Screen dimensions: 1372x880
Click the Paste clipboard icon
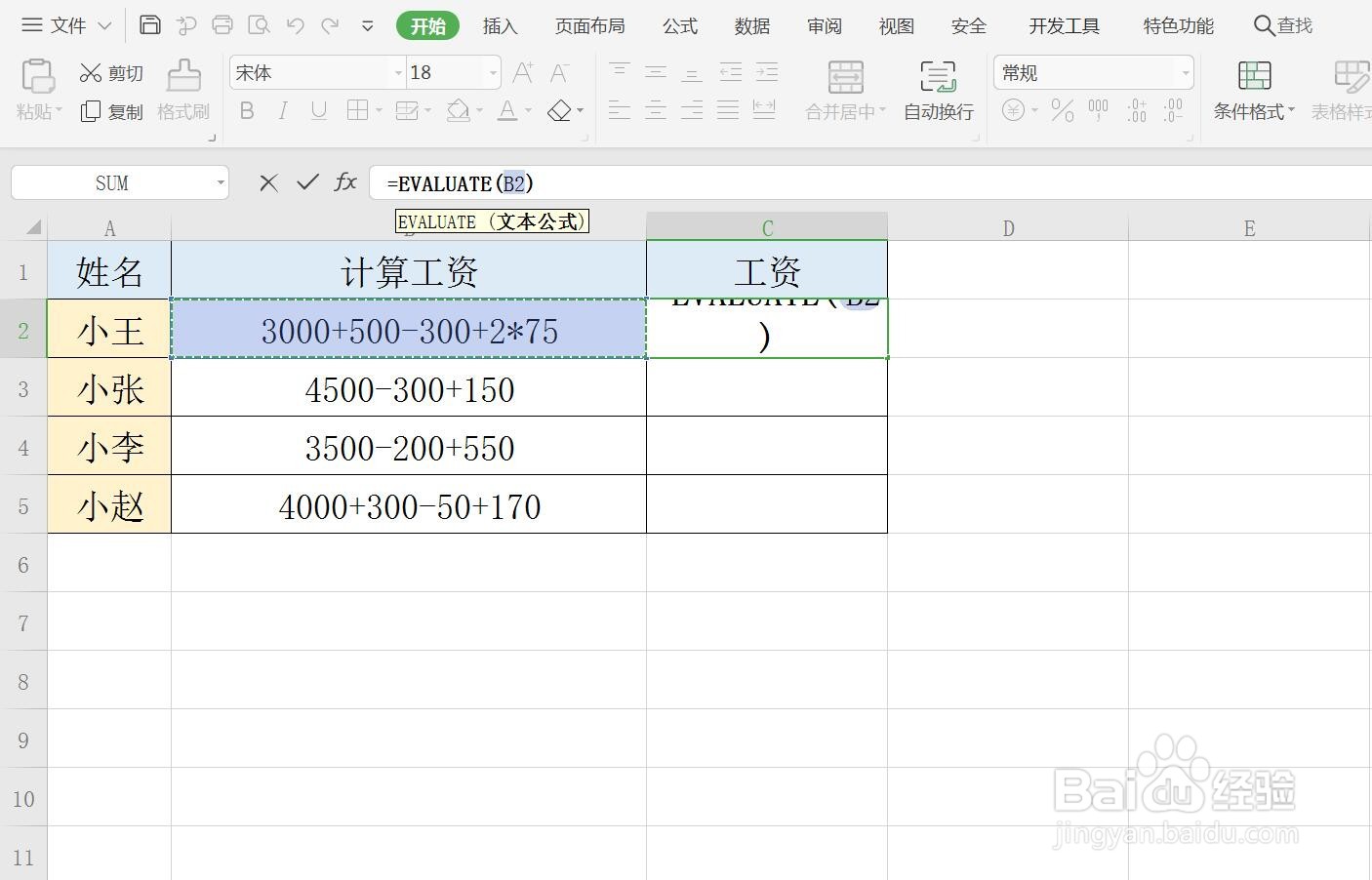tap(38, 75)
